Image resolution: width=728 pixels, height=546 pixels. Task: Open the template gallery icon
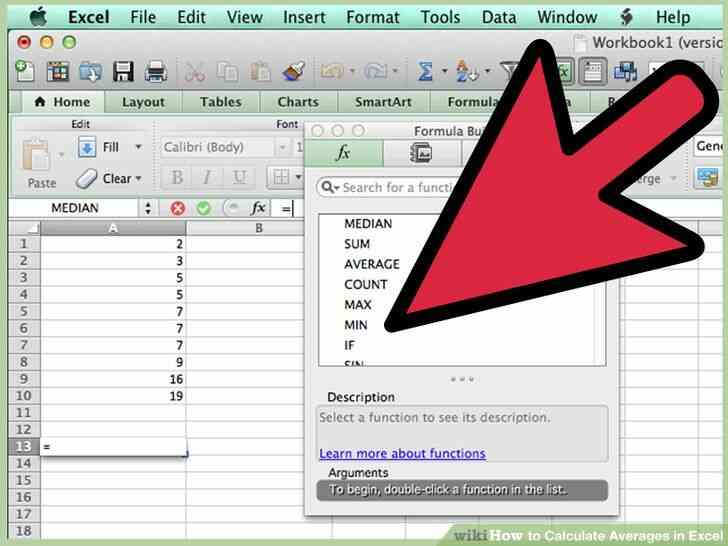click(58, 72)
